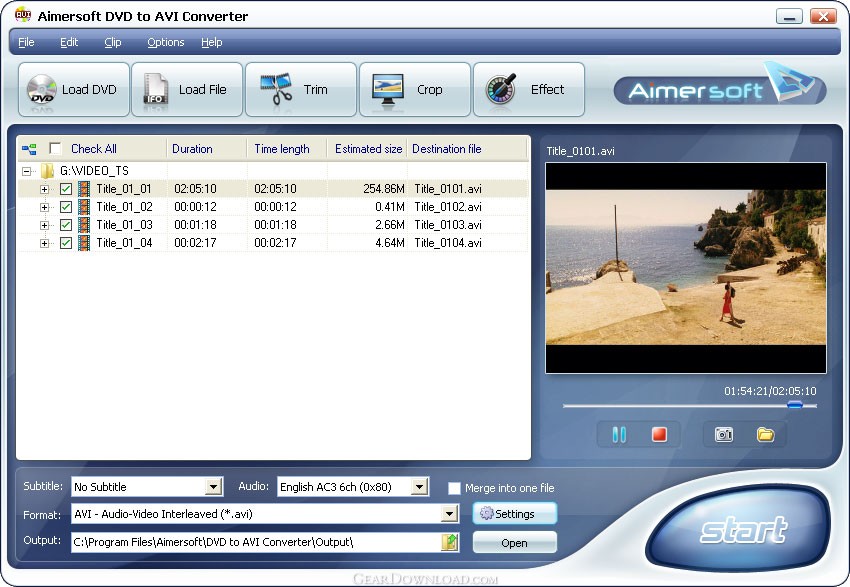This screenshot has width=850, height=587.
Task: Click the G:\VIDEO_TS folder icon
Action: (x=47, y=171)
